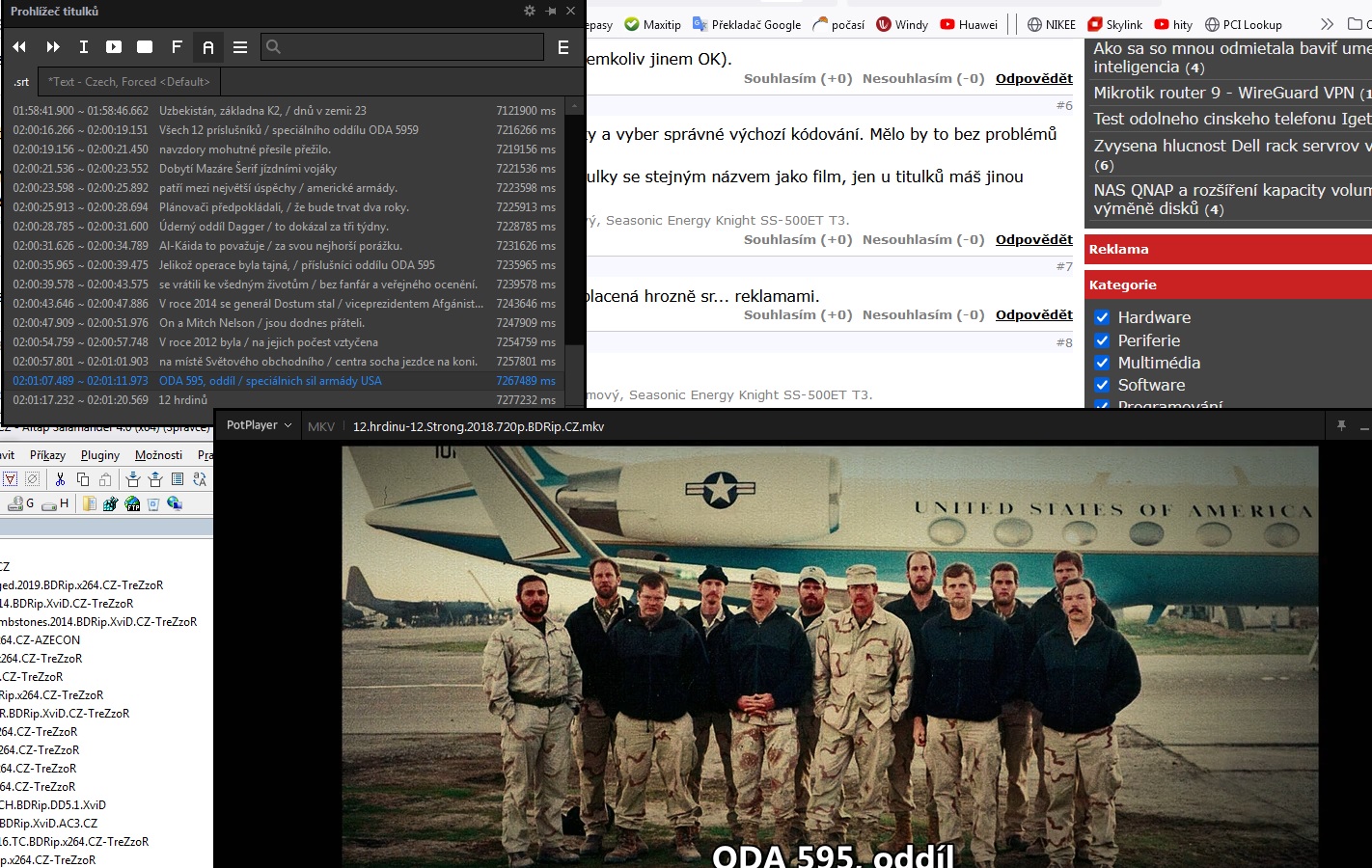Select highlighted subtitle 'ODA 595, oddíl'
Image resolution: width=1372 pixels, height=868 pixels.
click(285, 381)
